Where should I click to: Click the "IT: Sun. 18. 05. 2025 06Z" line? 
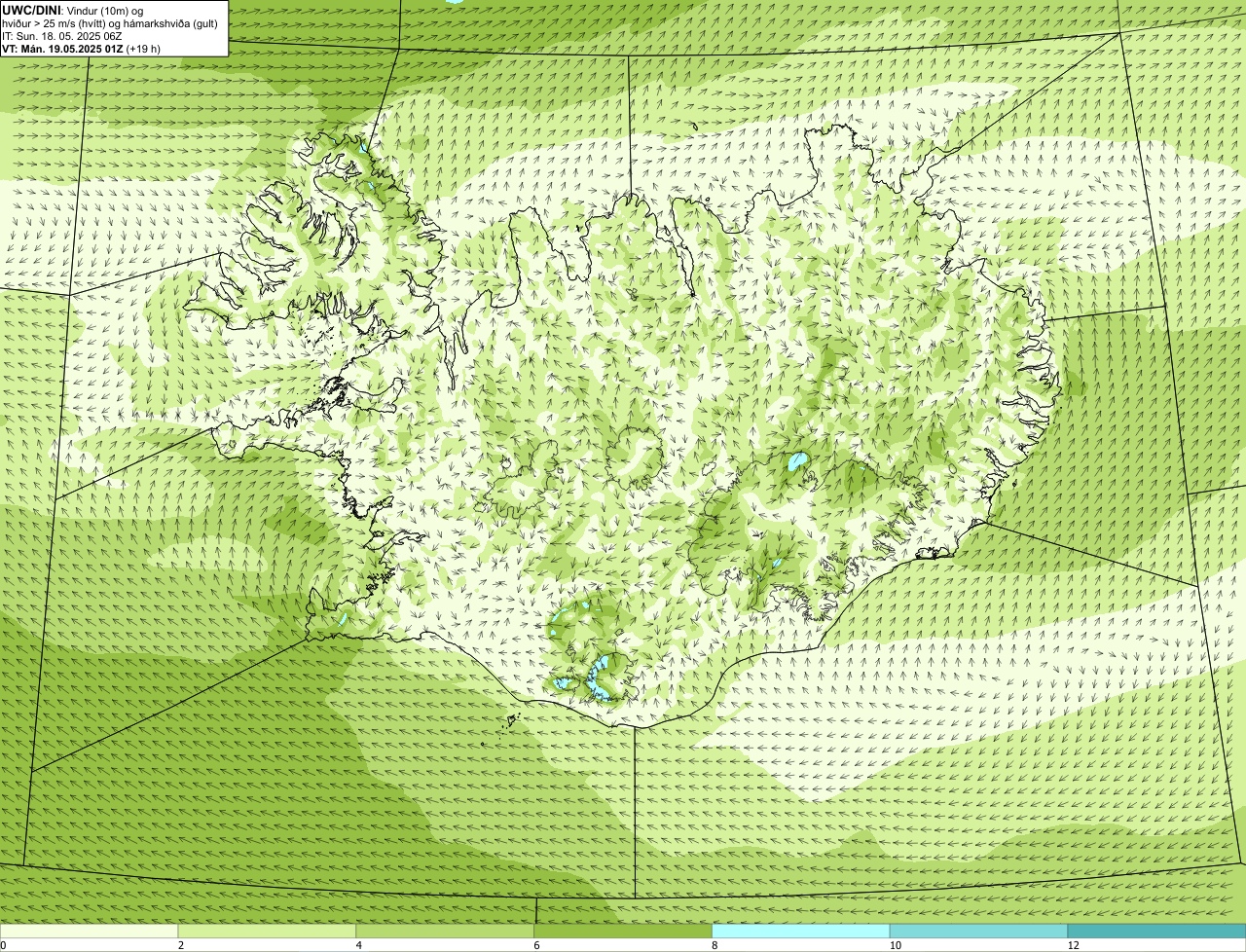tap(63, 36)
